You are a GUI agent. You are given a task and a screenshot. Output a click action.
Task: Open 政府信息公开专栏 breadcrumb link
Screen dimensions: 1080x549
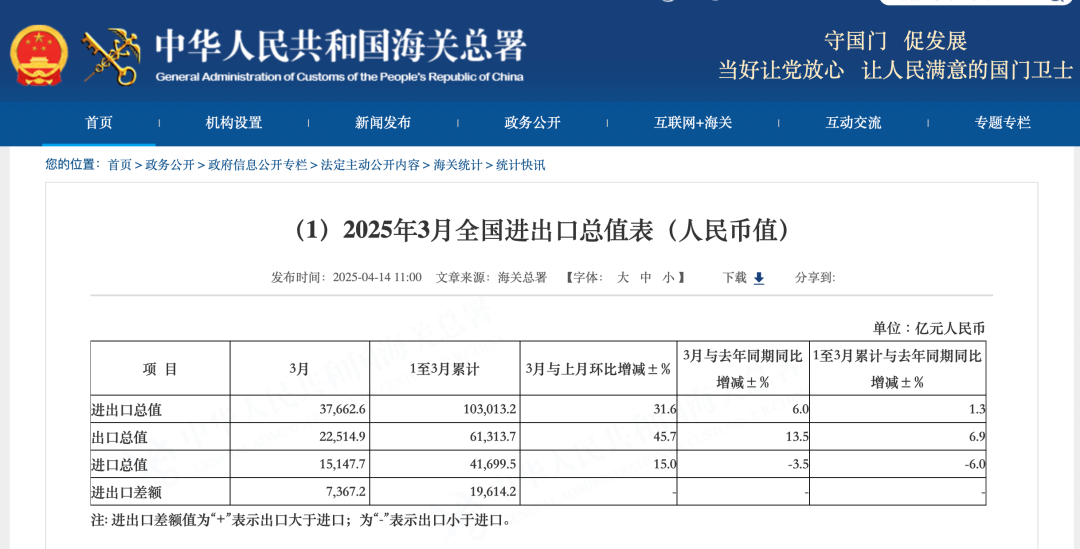pyautogui.click(x=258, y=165)
